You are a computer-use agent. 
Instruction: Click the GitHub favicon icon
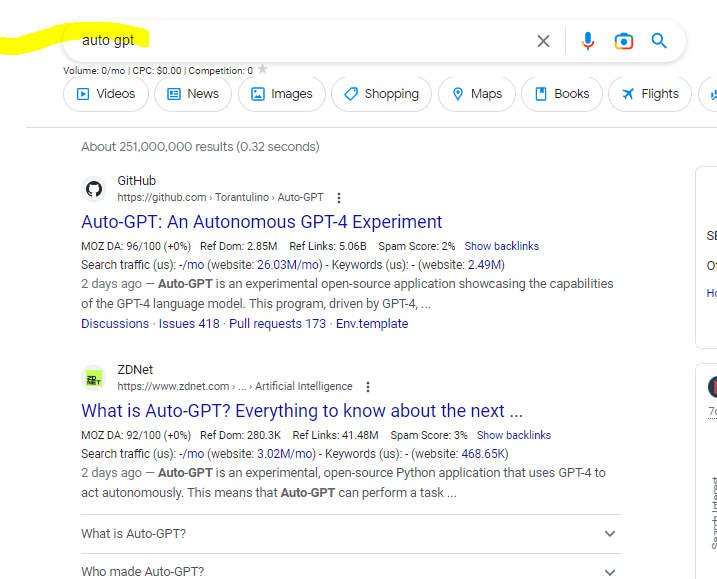point(94,189)
